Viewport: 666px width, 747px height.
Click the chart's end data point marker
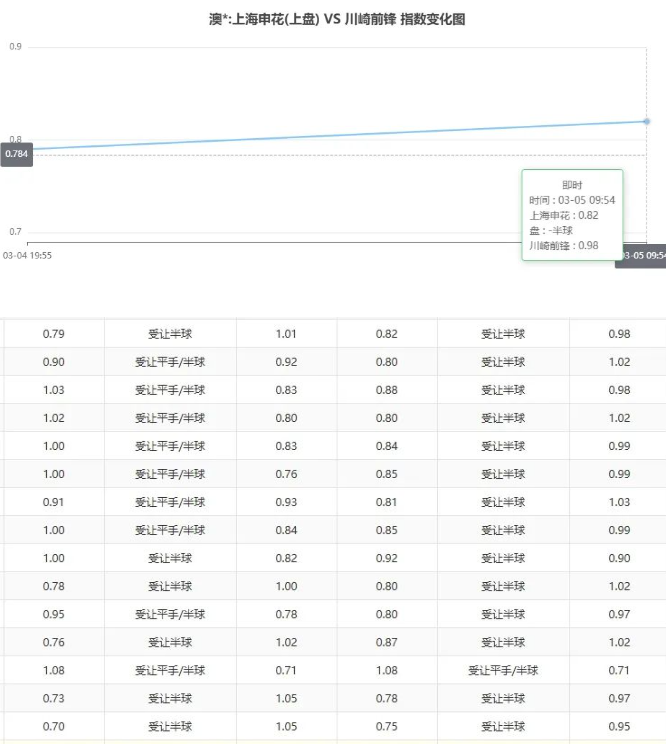[x=647, y=122]
